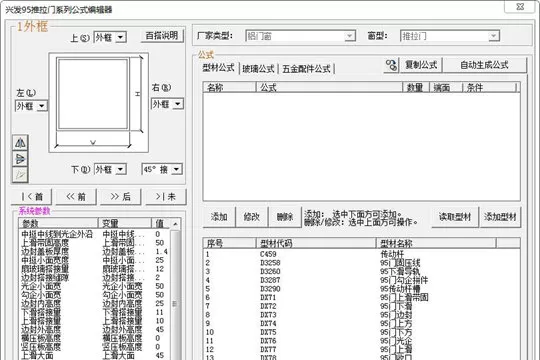Select profile row DX75 95门下方
540x360 pixels.
tap(361, 332)
